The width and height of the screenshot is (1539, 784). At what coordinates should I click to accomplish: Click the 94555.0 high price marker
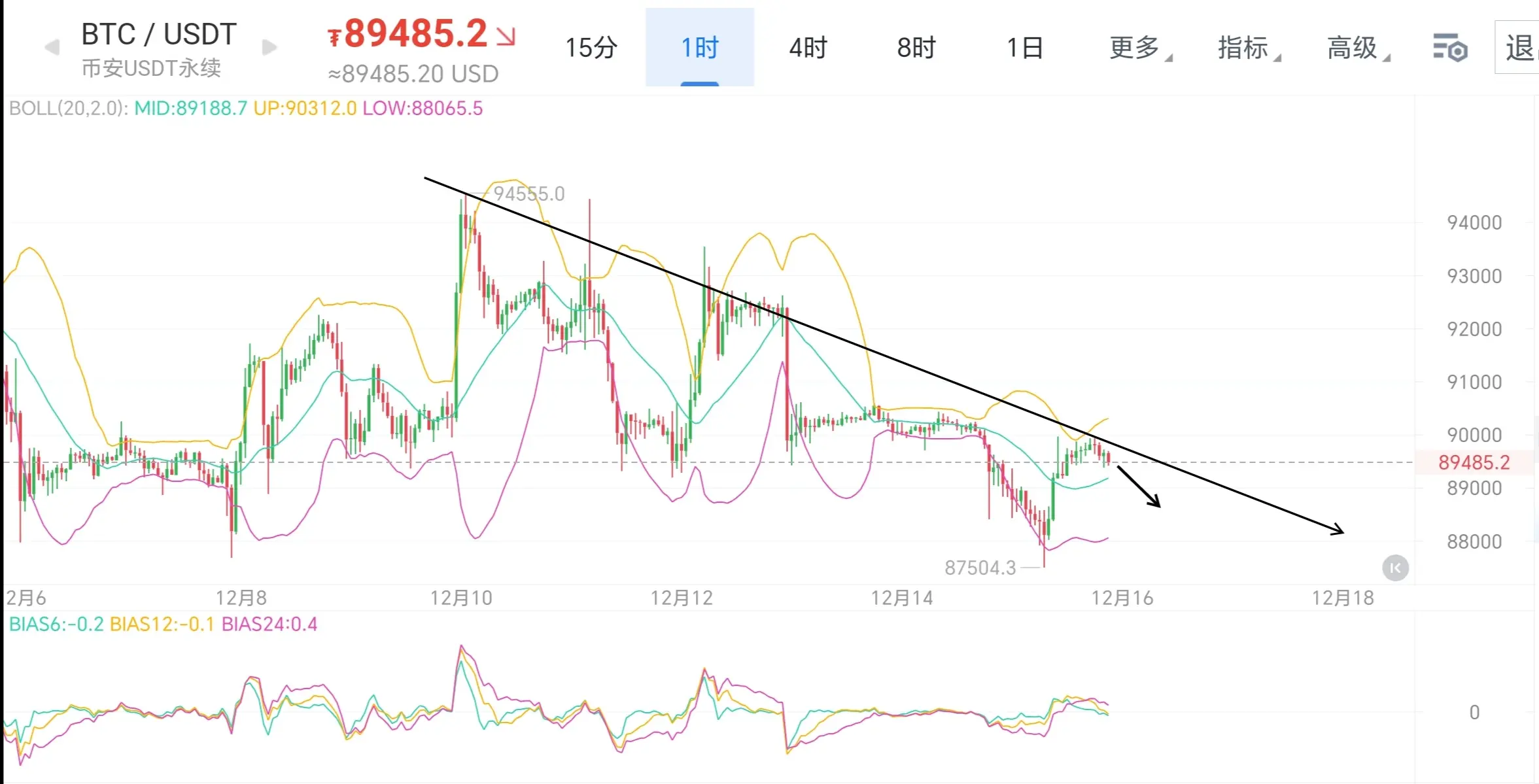pyautogui.click(x=528, y=194)
